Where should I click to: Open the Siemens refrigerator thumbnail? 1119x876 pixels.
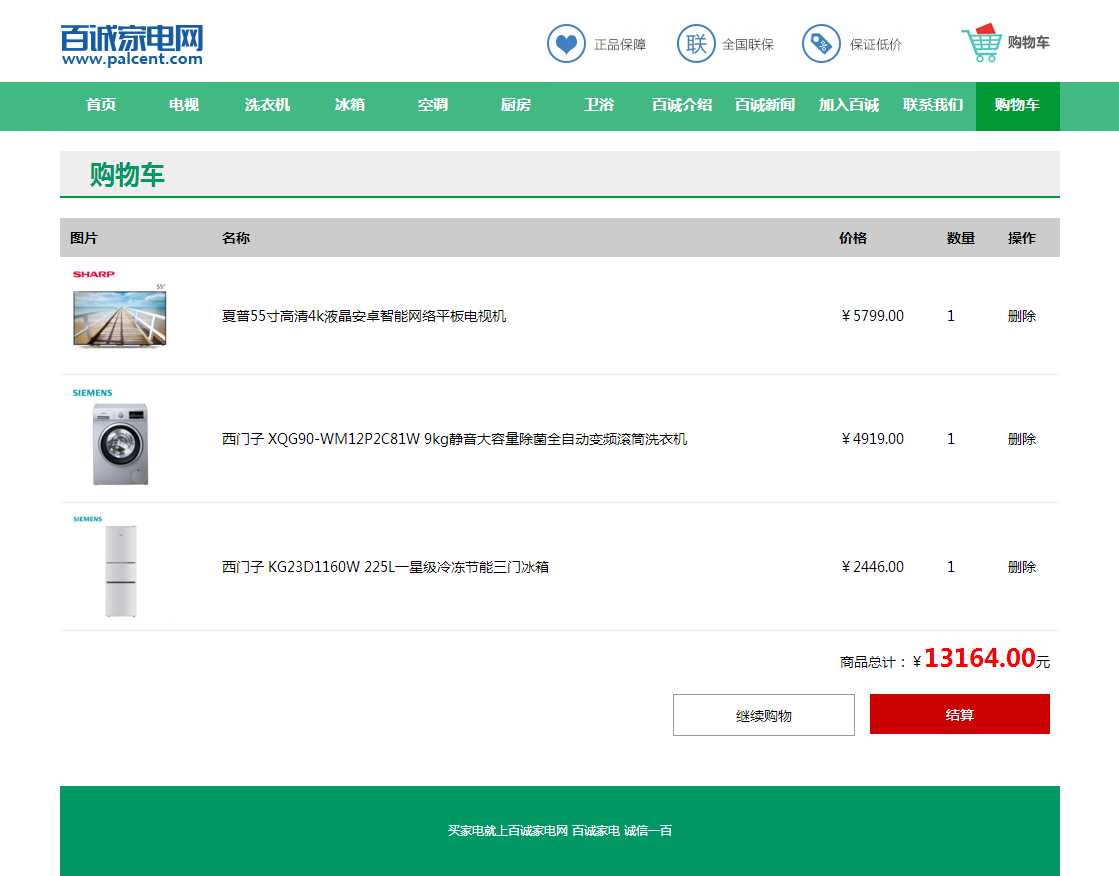[x=120, y=569]
